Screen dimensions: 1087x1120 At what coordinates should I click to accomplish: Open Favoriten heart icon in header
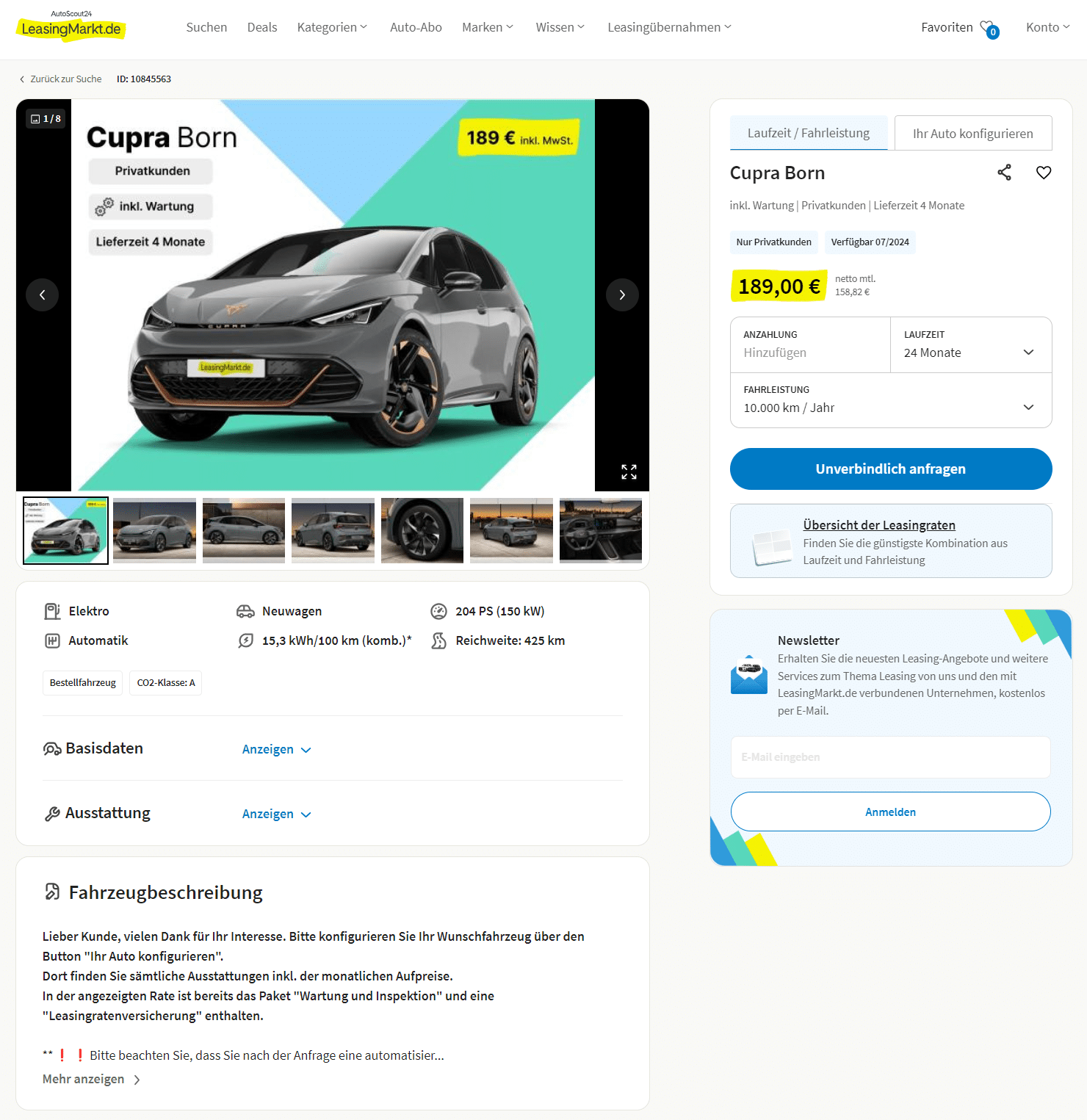(989, 29)
